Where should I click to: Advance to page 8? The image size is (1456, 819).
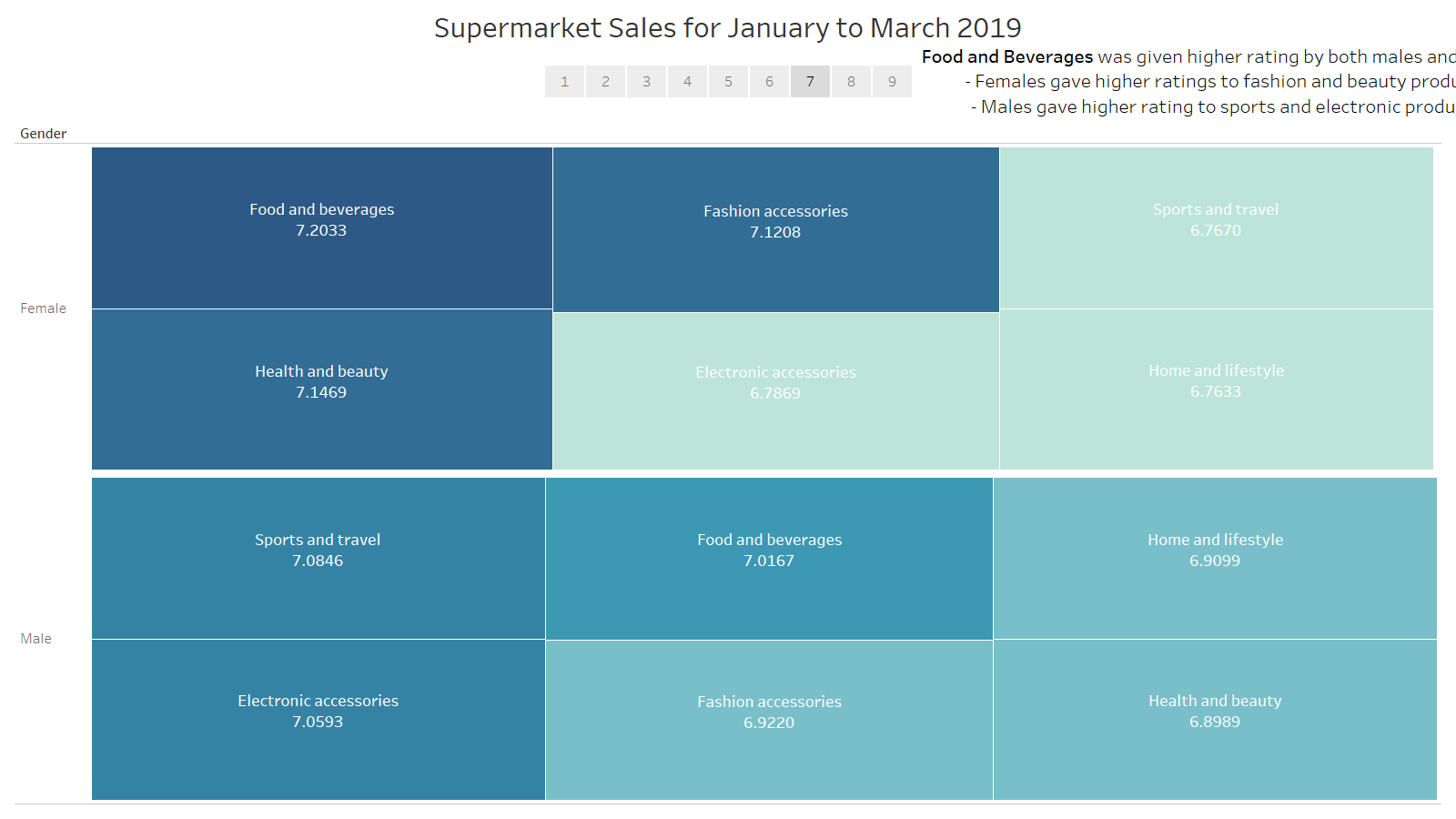pos(851,81)
